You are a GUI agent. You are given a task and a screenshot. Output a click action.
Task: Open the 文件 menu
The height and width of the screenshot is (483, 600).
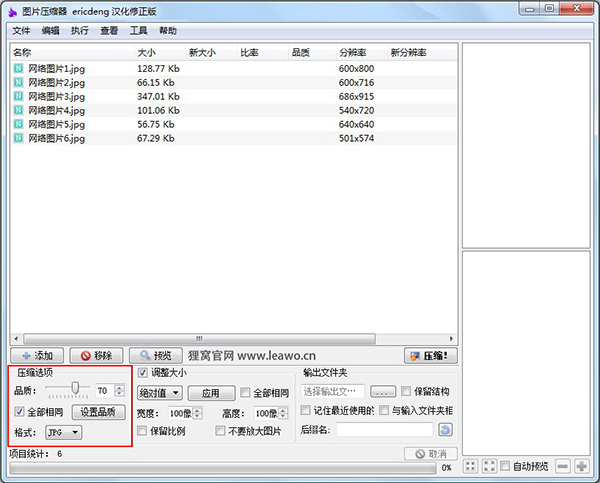coord(21,31)
